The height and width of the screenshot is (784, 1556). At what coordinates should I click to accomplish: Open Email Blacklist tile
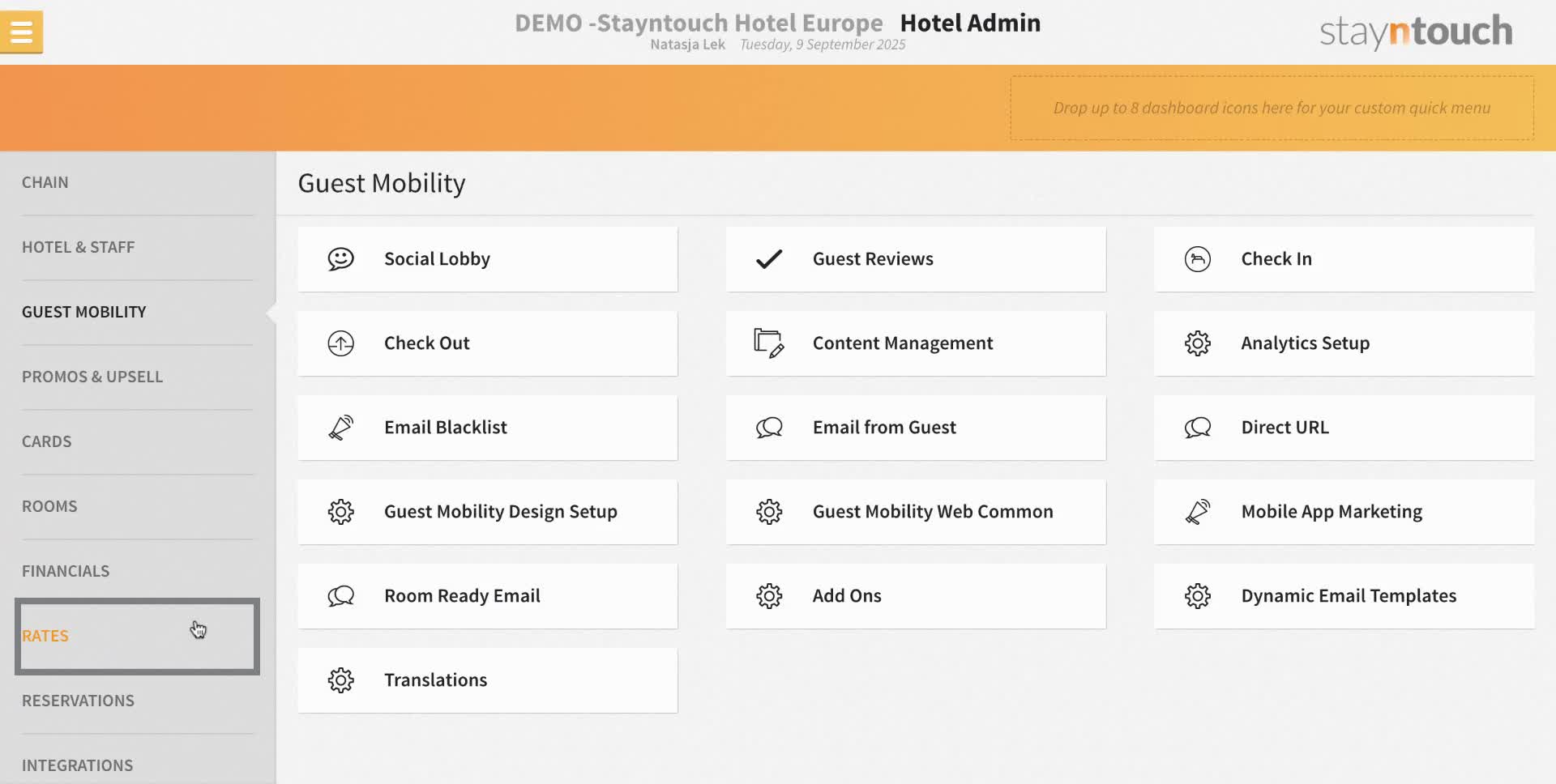tap(487, 428)
